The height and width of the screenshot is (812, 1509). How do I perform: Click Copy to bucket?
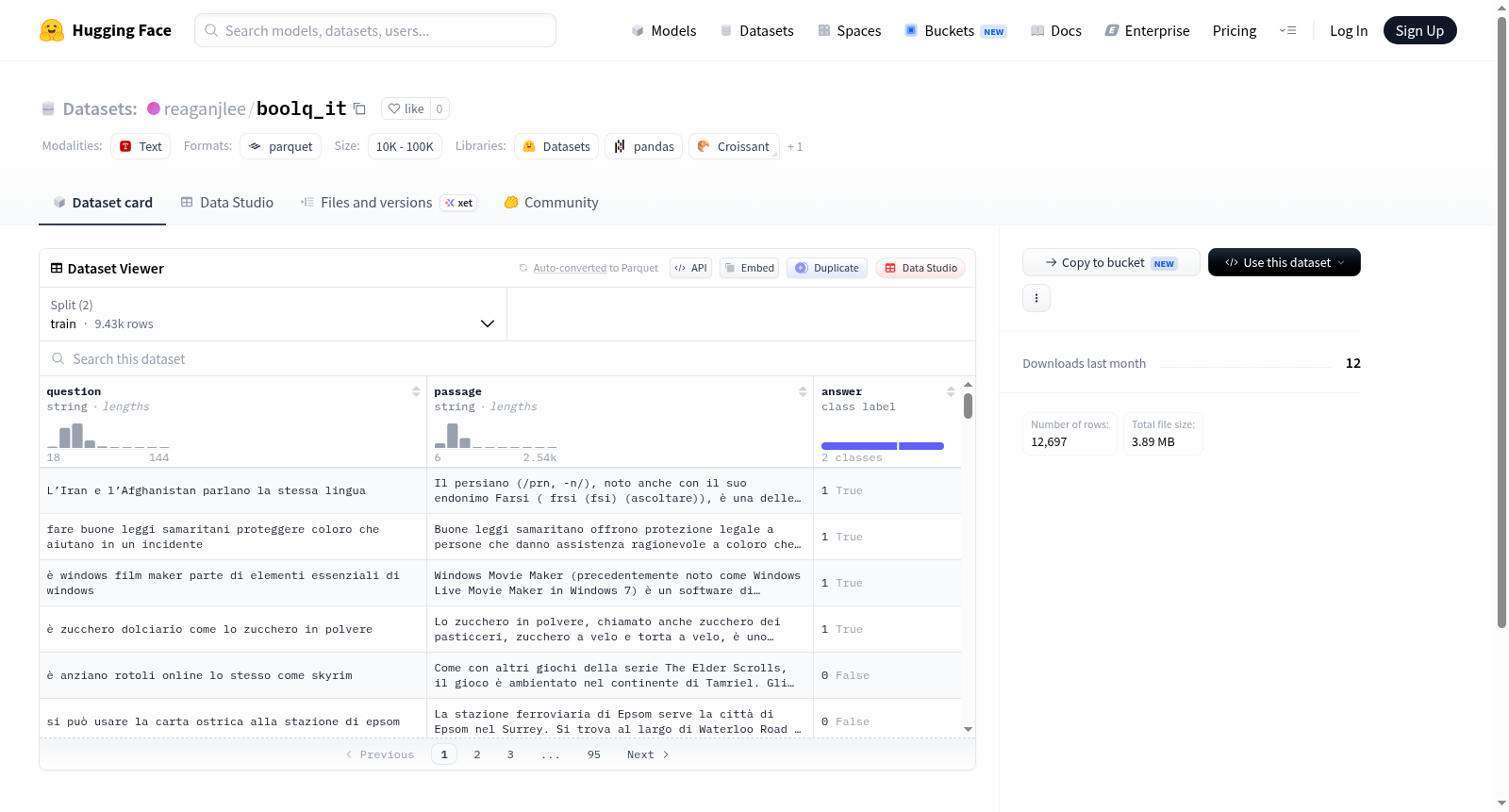[1111, 262]
